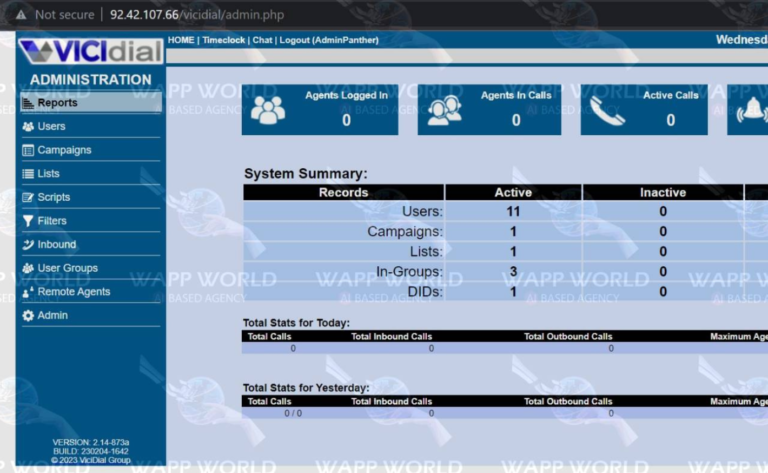This screenshot has width=768, height=473.
Task: Click the Lists icon in sidebar
Action: (x=28, y=174)
